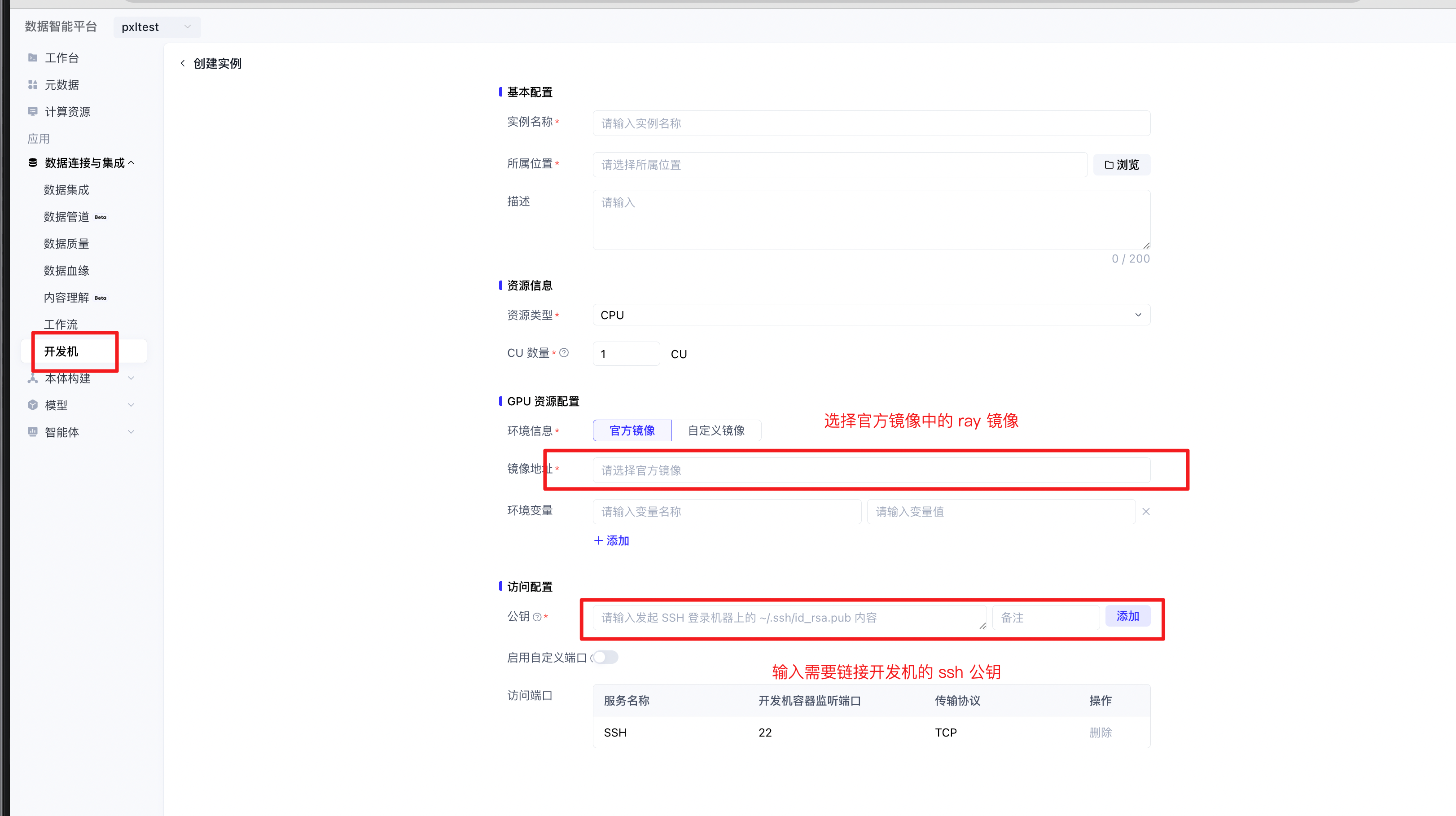Viewport: 1456px width, 816px height.
Task: Click the 模型 cube icon
Action: (x=33, y=404)
